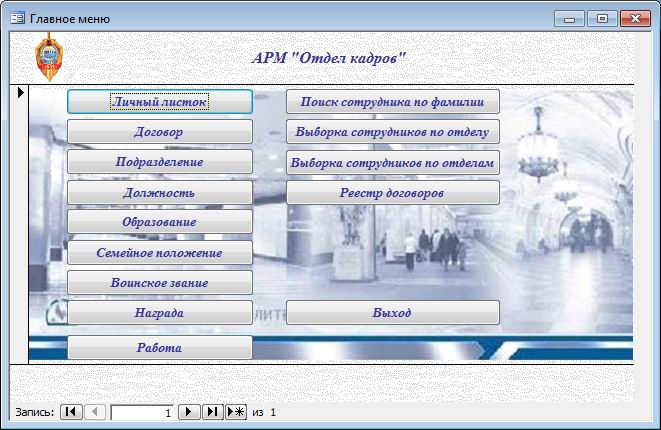Click Семейное положение button

[x=160, y=253]
